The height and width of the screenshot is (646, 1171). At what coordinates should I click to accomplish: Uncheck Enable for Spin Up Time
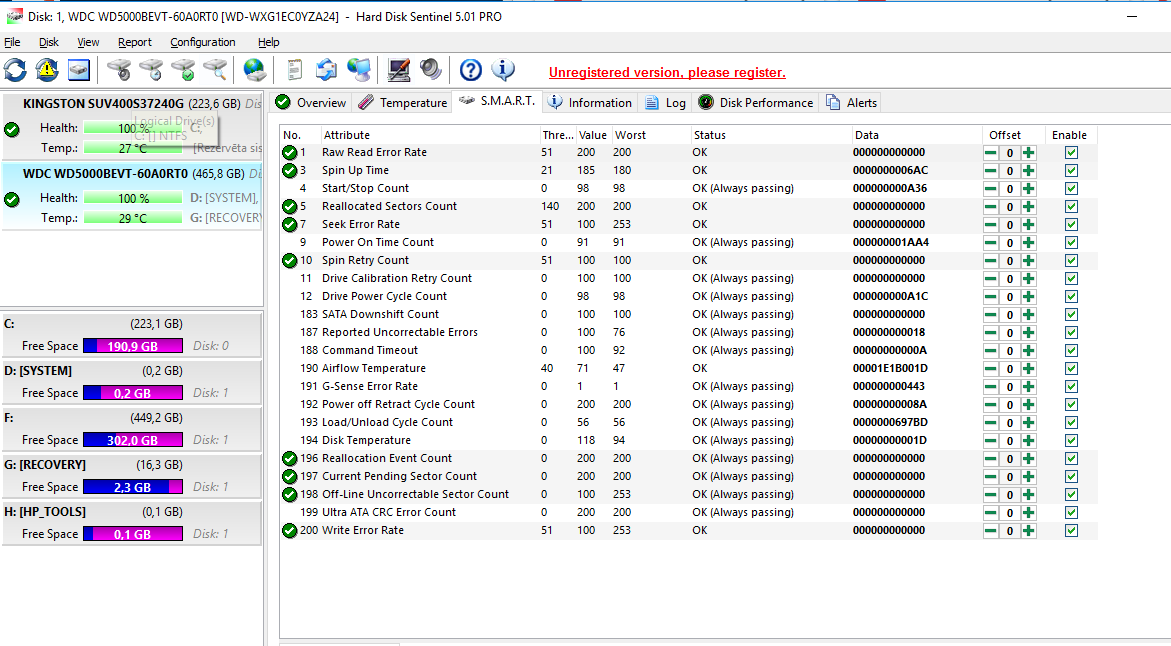pos(1071,170)
